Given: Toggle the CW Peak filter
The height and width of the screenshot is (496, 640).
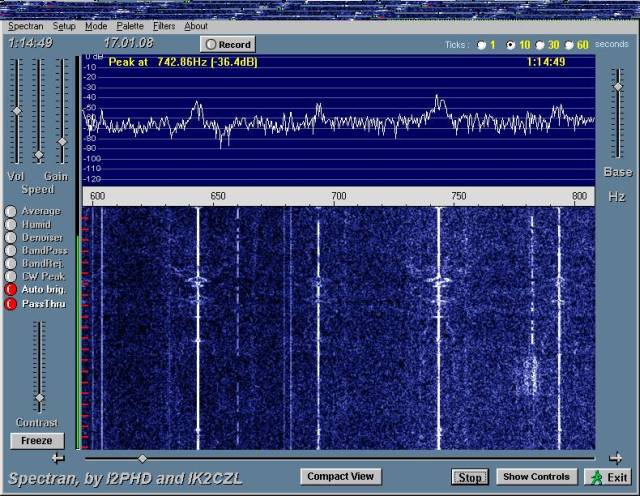Looking at the screenshot, I should point(11,277).
